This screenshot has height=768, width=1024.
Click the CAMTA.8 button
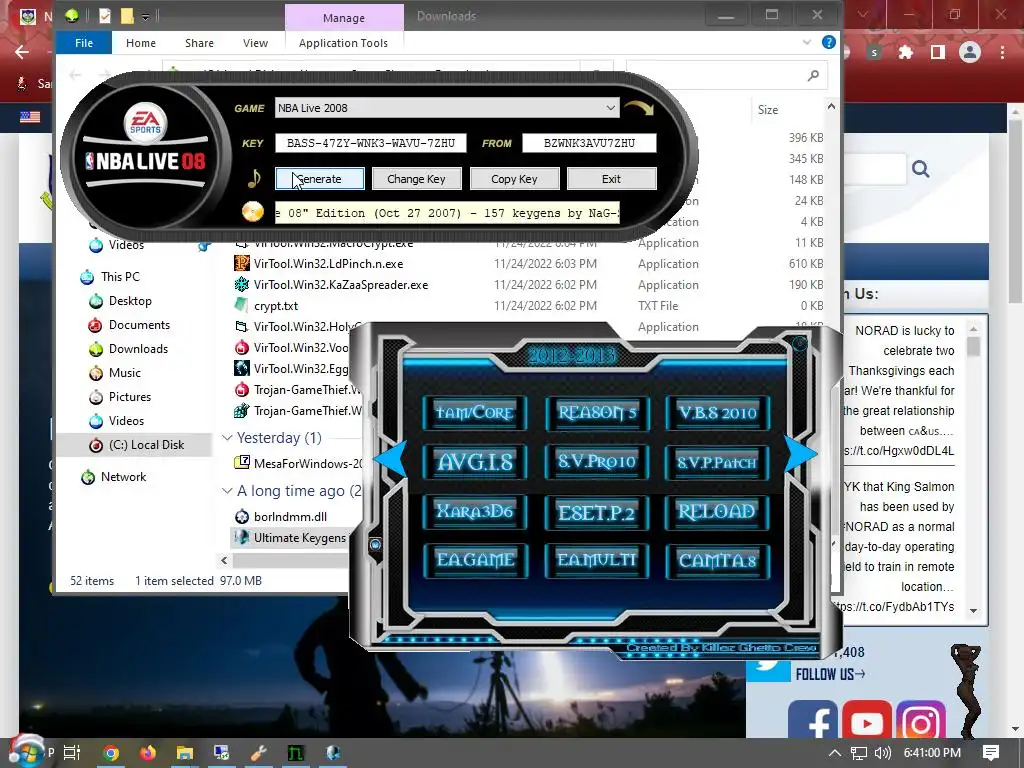click(717, 560)
